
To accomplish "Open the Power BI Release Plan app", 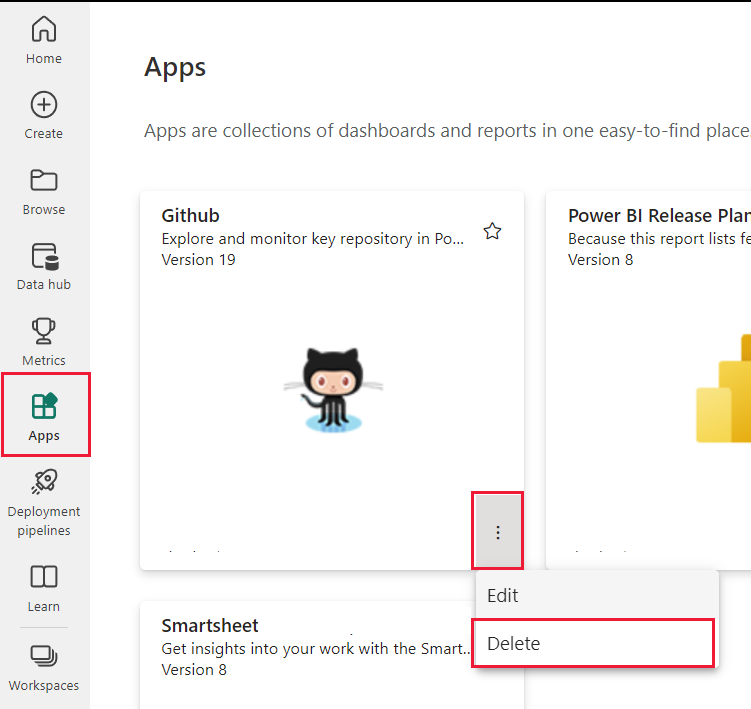I will 659,216.
